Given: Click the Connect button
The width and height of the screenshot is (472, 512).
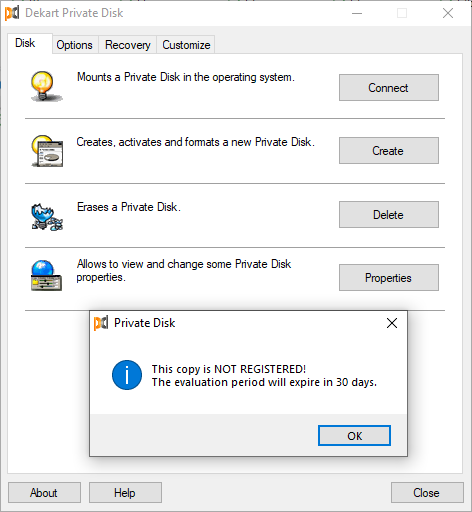Looking at the screenshot, I should (389, 88).
